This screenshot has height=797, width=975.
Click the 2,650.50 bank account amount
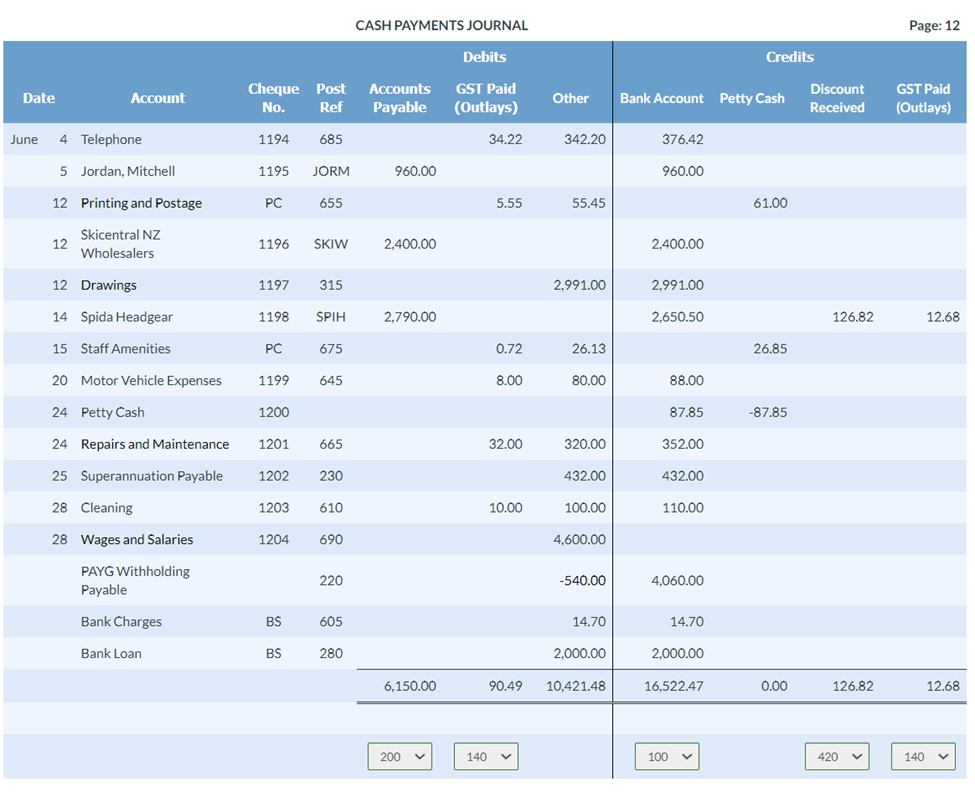tap(678, 316)
